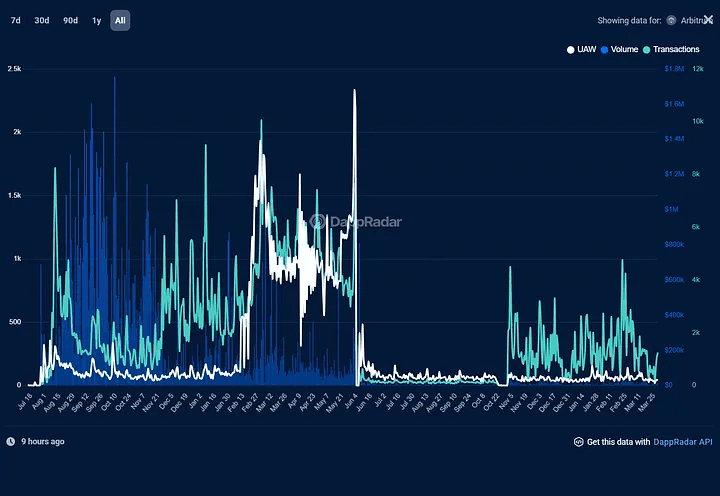
Task: Click 'Get this data with' text
Action: [x=619, y=442]
